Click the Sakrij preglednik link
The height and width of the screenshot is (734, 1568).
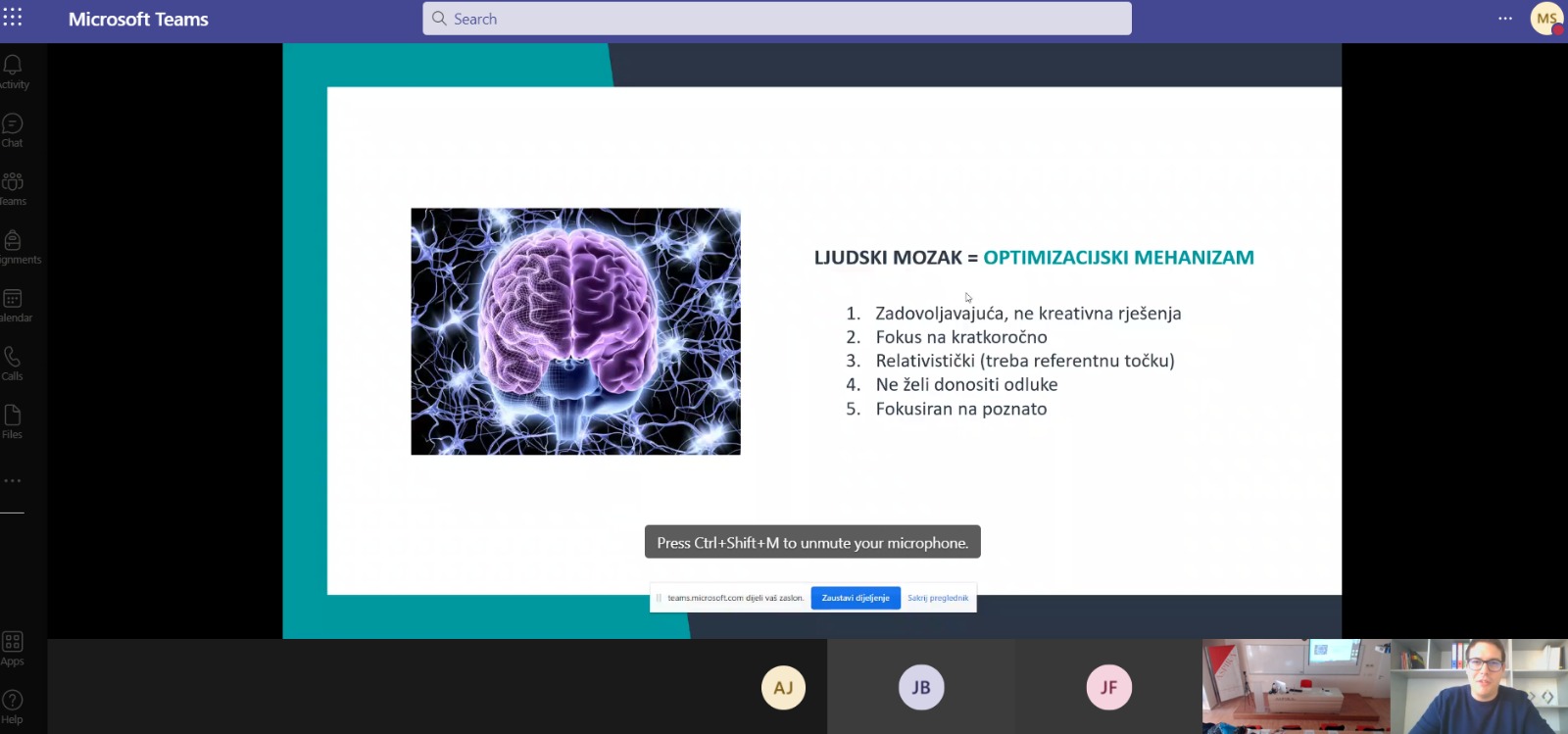938,598
